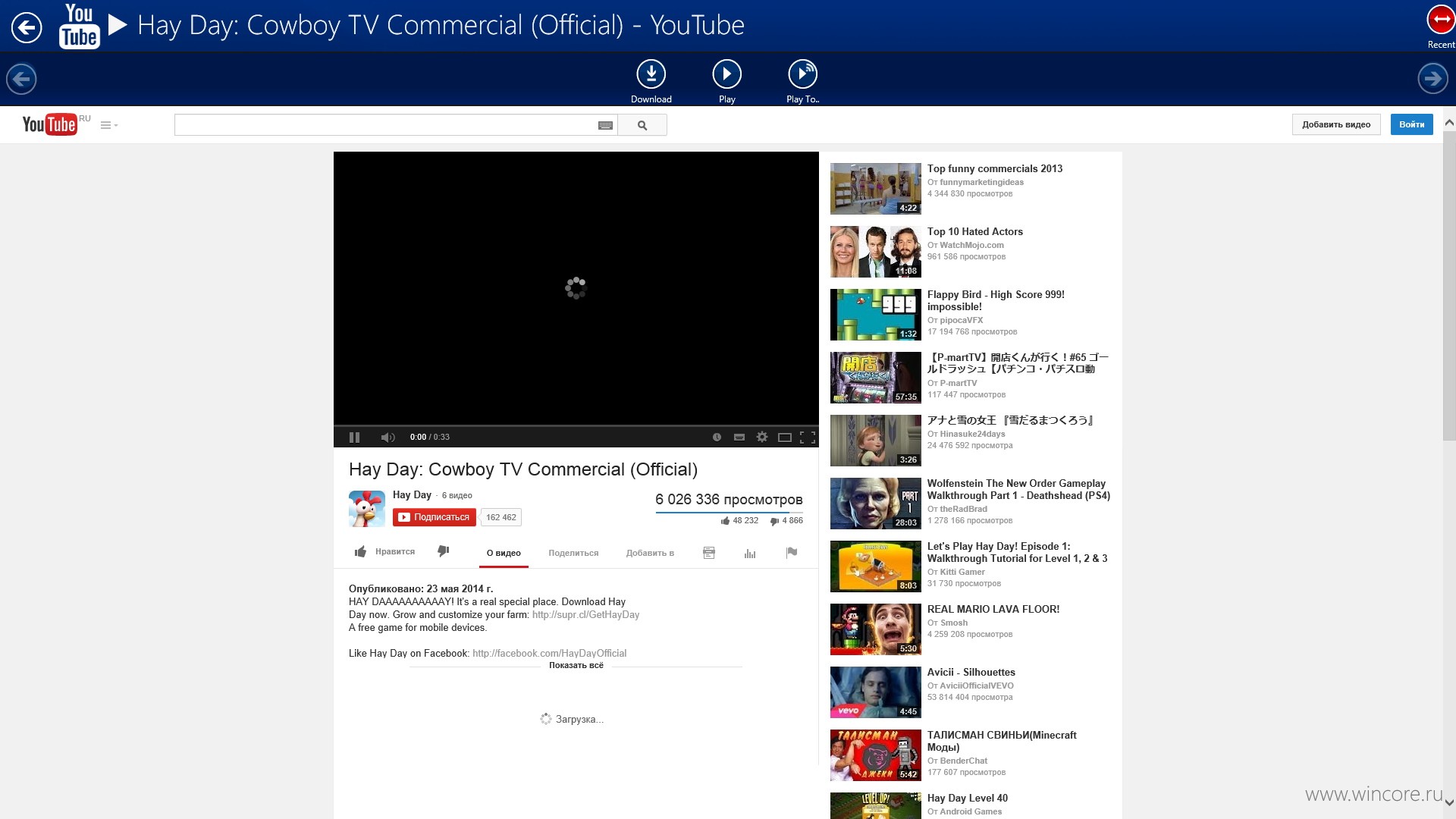Open ТАЛИСМАН СВИНЬИ Minecraft video title
The image size is (1456, 819).
[x=1002, y=741]
